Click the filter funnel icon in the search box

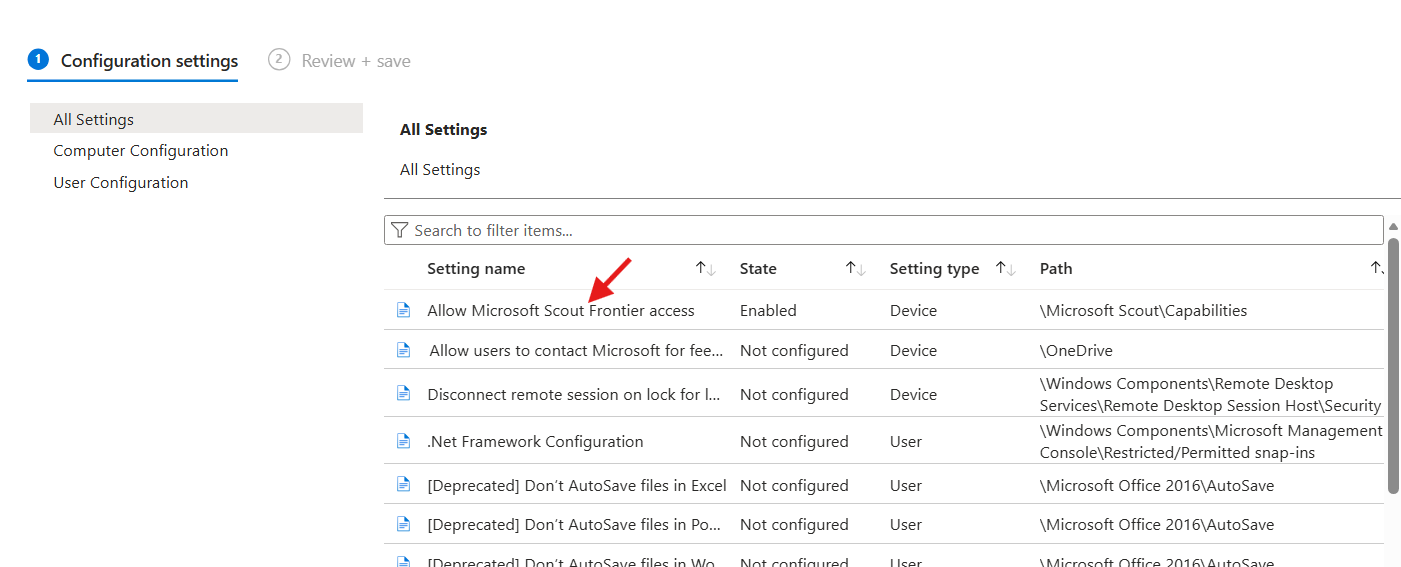click(399, 230)
